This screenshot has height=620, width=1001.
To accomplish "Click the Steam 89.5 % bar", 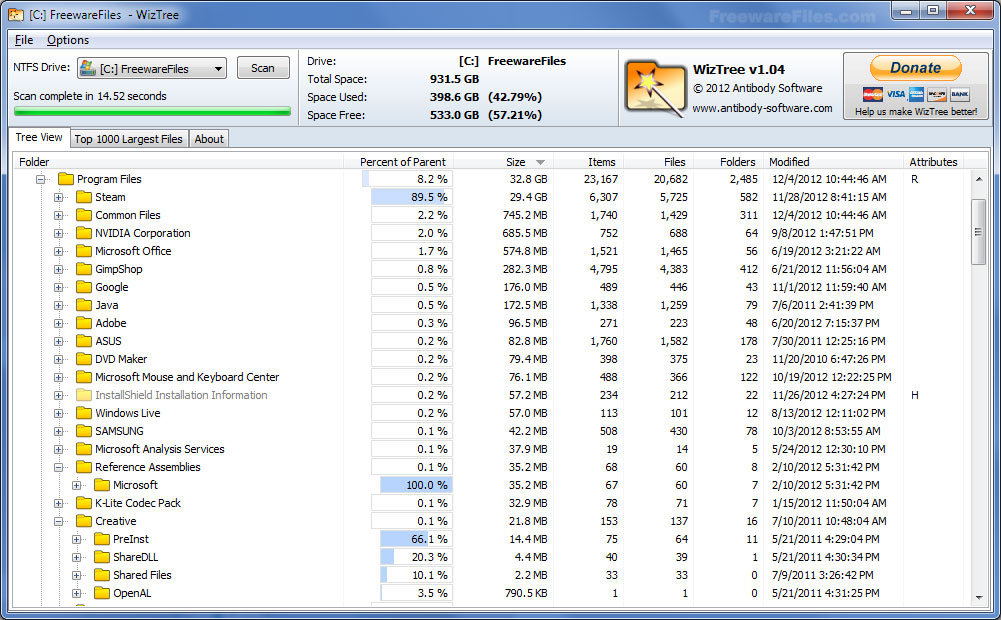I will coord(410,197).
